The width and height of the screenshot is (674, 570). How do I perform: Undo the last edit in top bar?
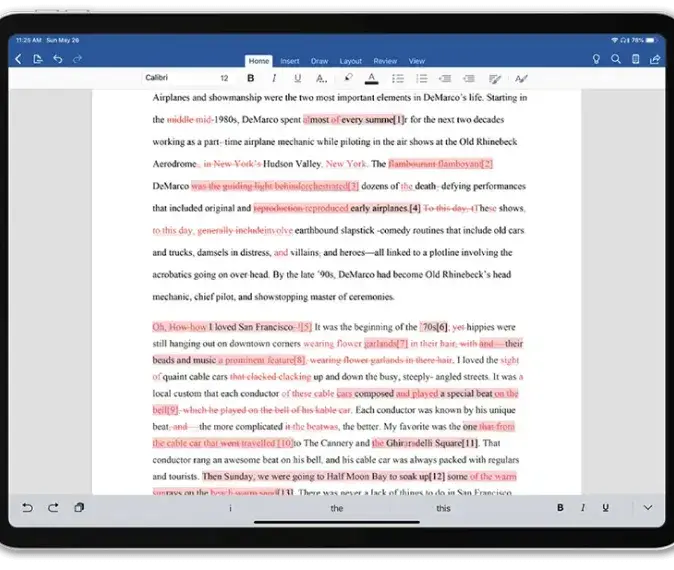[x=58, y=60]
